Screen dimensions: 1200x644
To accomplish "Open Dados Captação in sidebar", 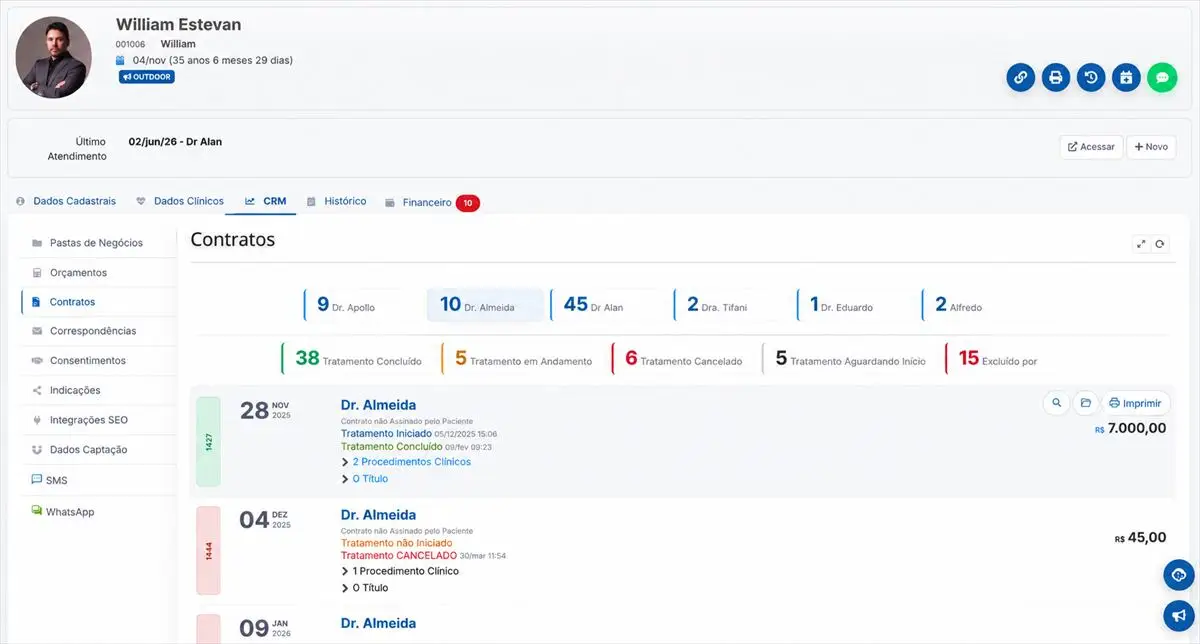I will coord(96,450).
